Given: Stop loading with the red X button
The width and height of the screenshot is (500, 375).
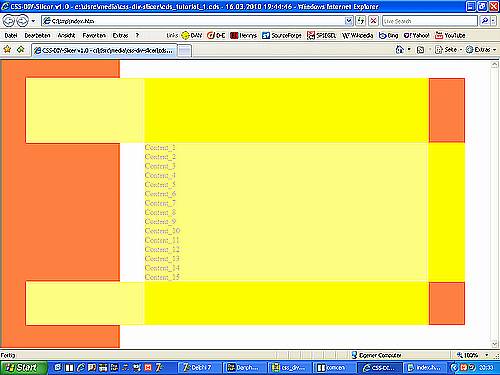Looking at the screenshot, I should [x=373, y=21].
